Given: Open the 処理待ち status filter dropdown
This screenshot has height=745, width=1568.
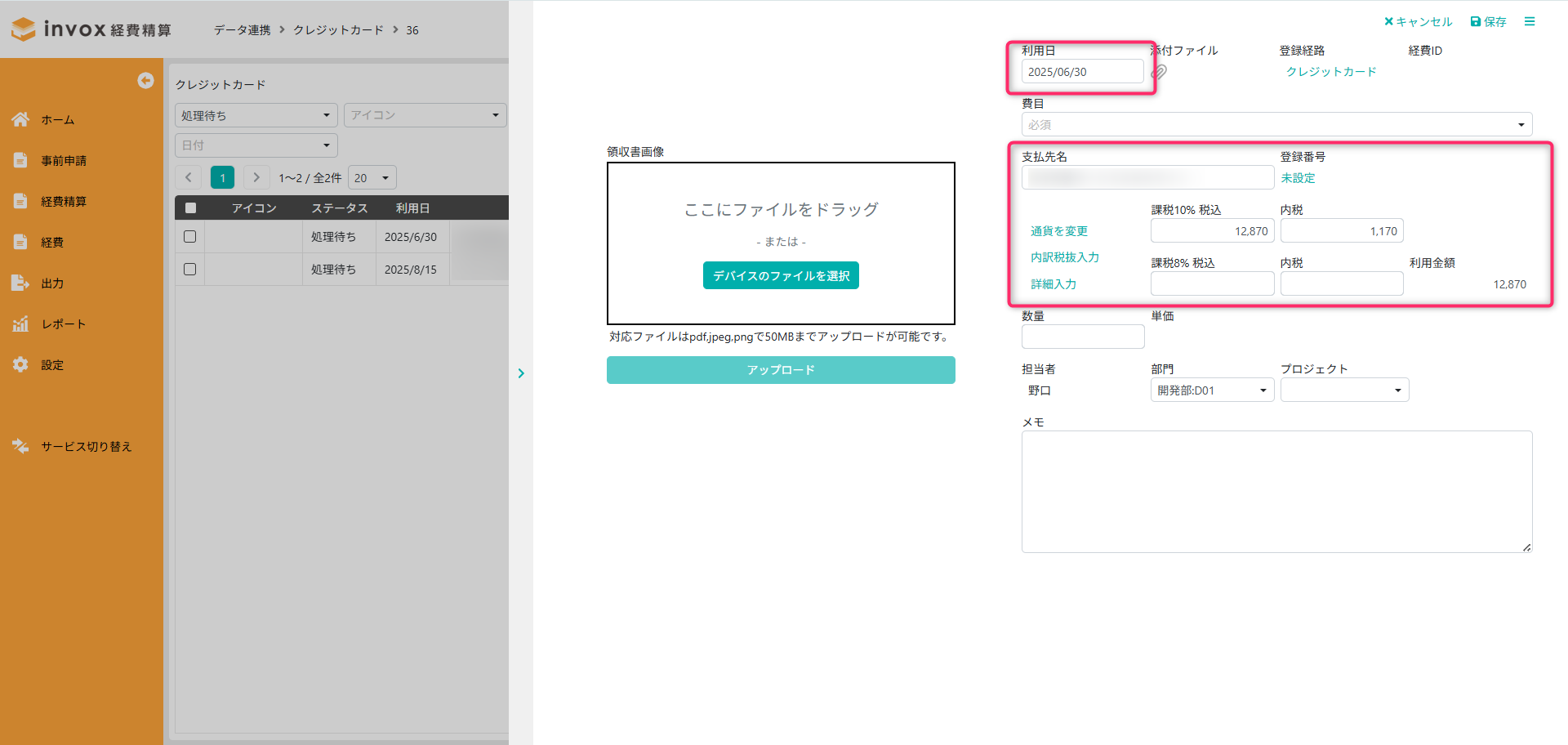Looking at the screenshot, I should [x=256, y=114].
